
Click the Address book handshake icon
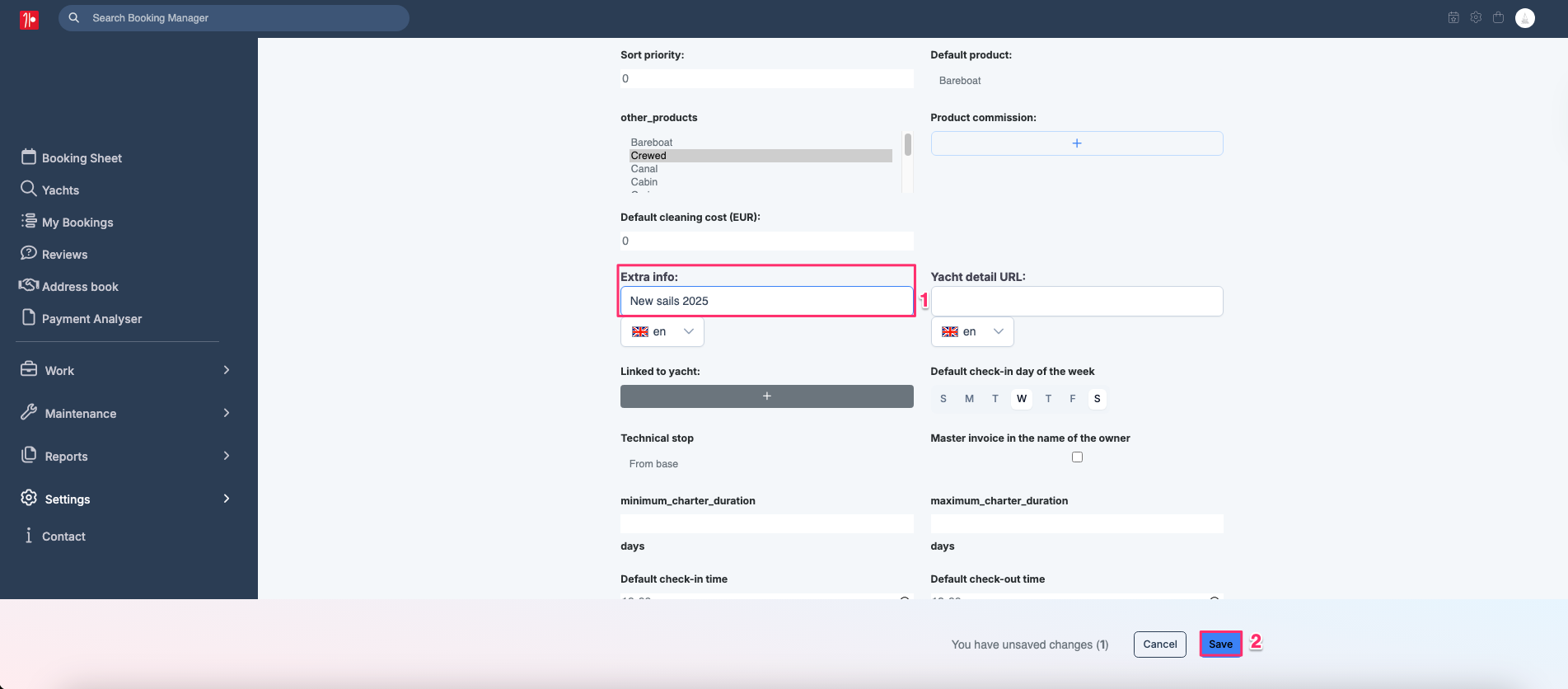click(x=29, y=285)
